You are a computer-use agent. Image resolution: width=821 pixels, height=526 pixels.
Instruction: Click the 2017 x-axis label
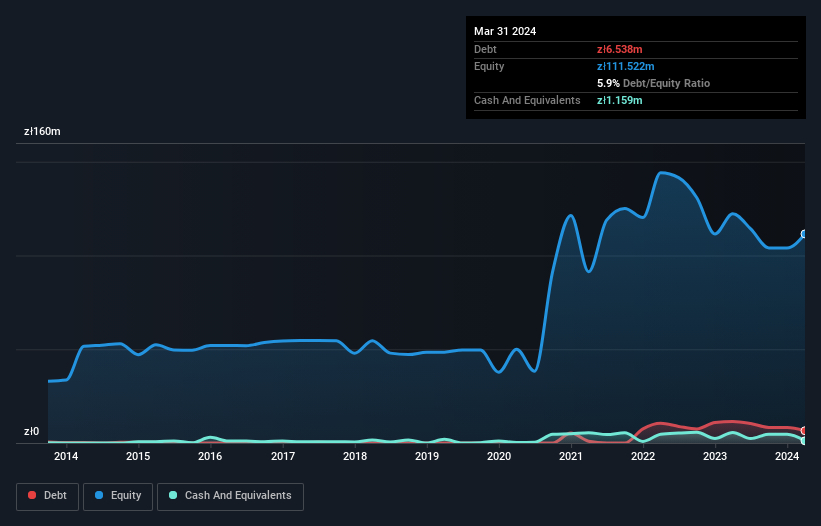[283, 456]
